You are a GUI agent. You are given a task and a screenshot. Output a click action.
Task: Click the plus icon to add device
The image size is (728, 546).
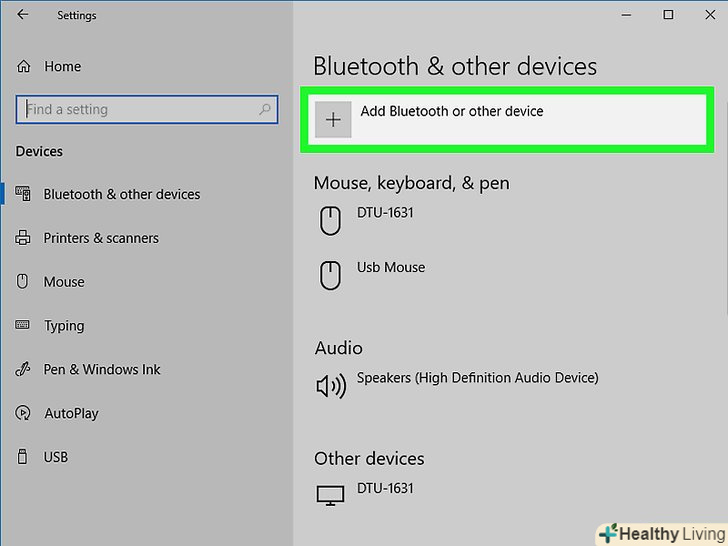point(333,120)
